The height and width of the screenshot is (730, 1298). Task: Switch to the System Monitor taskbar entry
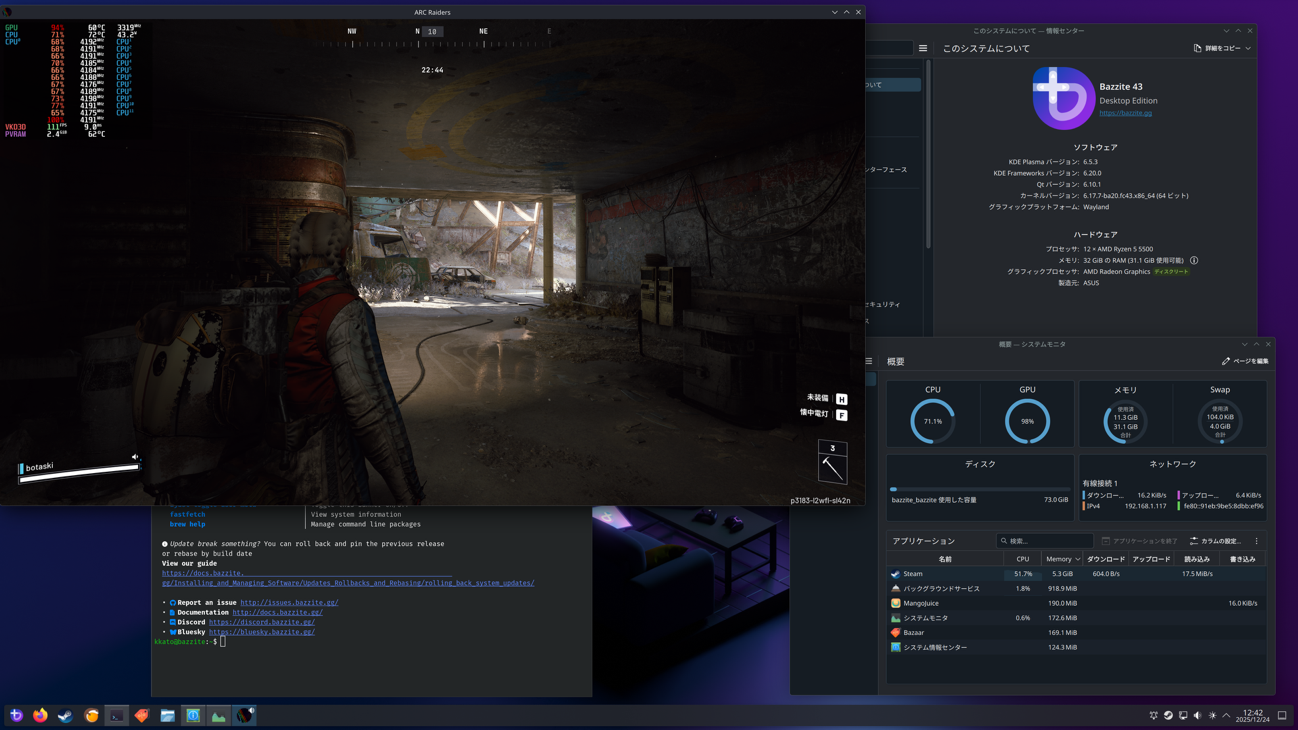click(218, 716)
